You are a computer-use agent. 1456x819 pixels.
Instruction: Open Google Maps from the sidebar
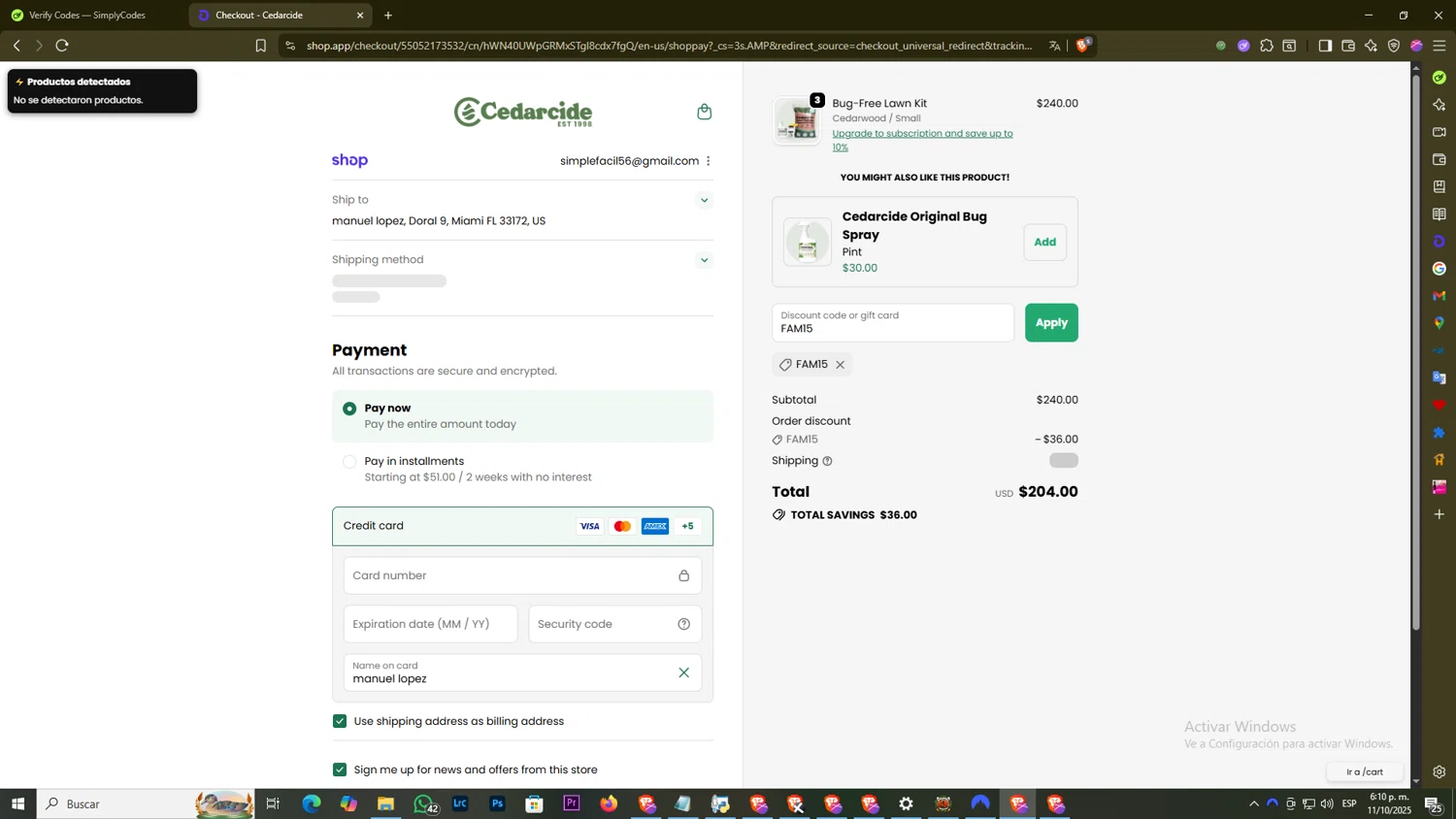coord(1439,322)
